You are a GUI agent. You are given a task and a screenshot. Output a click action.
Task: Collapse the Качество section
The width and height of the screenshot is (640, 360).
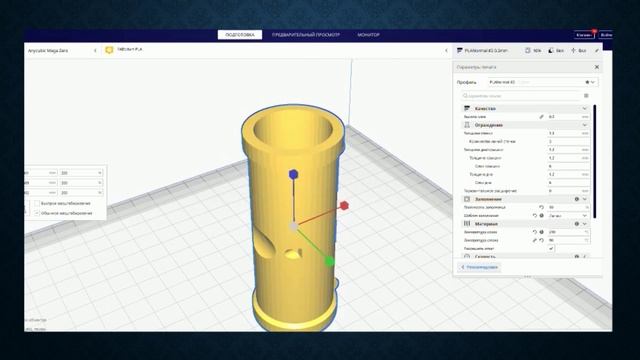click(x=584, y=109)
